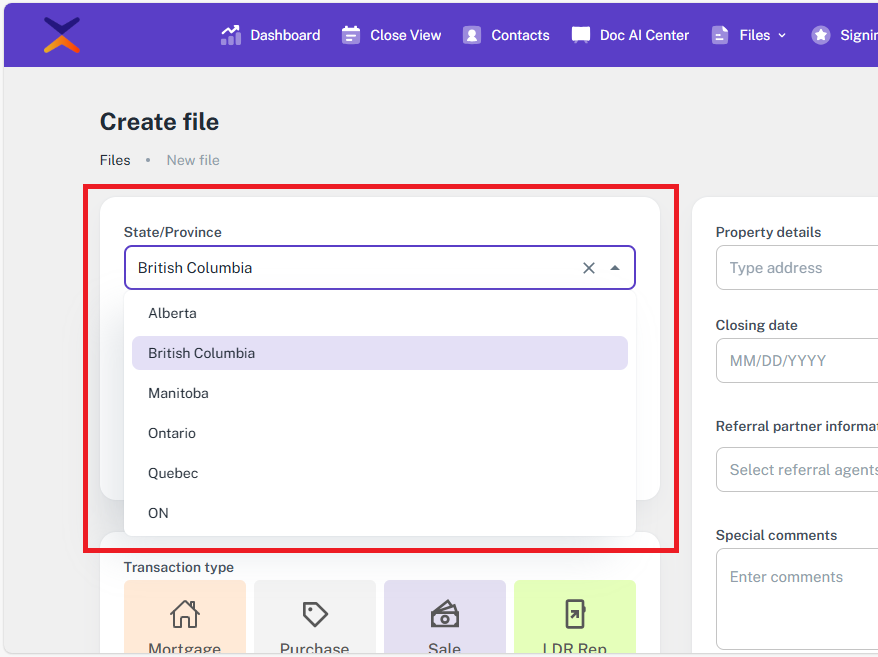Click the Files document icon
This screenshot has width=878, height=657.
click(720, 35)
